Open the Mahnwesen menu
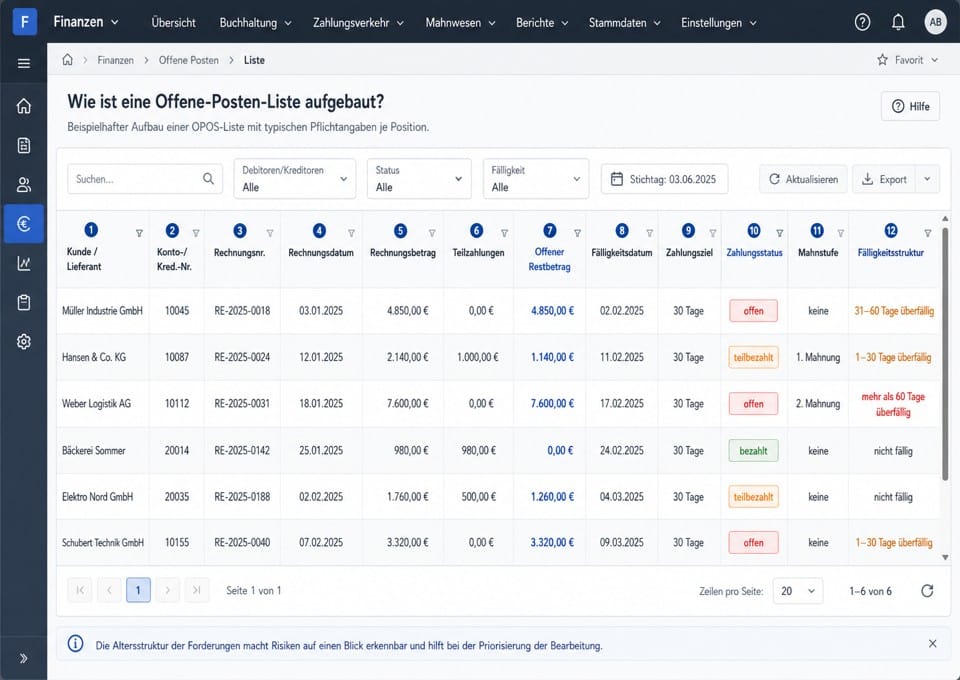Image resolution: width=960 pixels, height=680 pixels. [x=460, y=23]
